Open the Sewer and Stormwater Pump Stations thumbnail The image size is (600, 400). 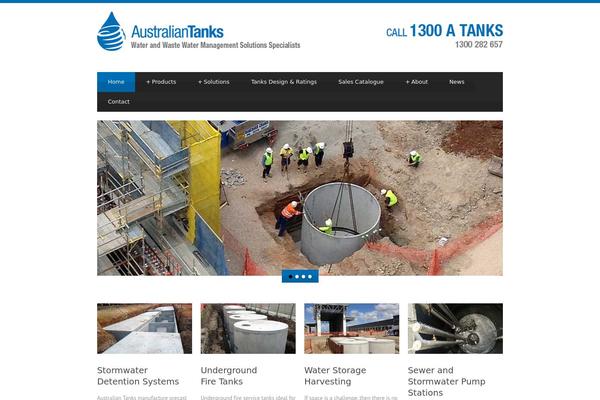455,328
